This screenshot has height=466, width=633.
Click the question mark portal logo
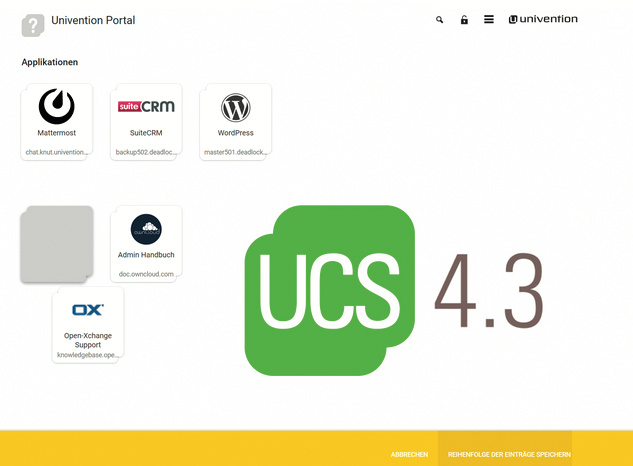pos(33,25)
